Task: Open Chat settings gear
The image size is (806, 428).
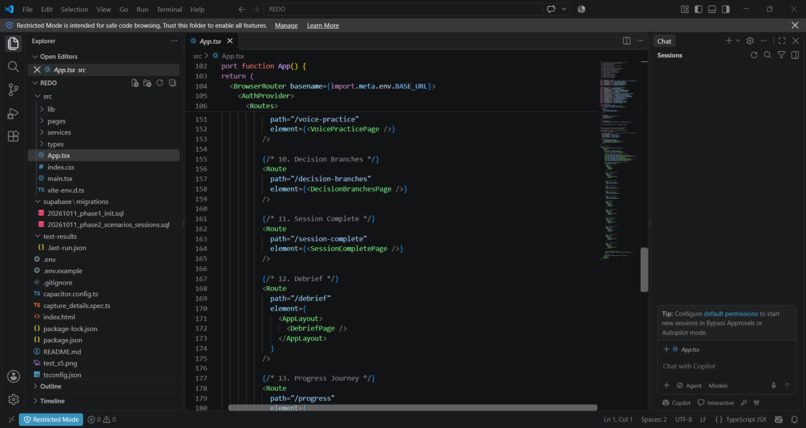Action: 750,41
